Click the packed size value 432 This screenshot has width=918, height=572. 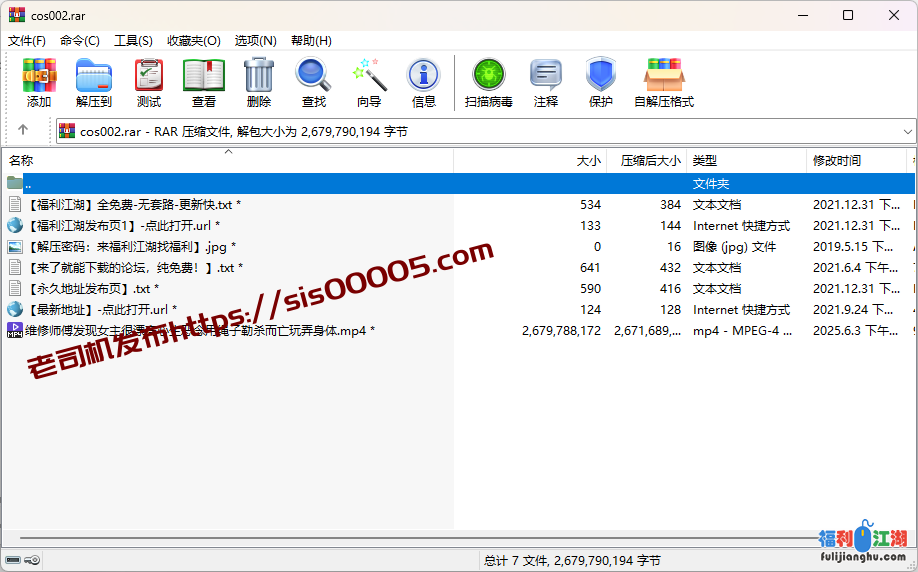coord(670,268)
